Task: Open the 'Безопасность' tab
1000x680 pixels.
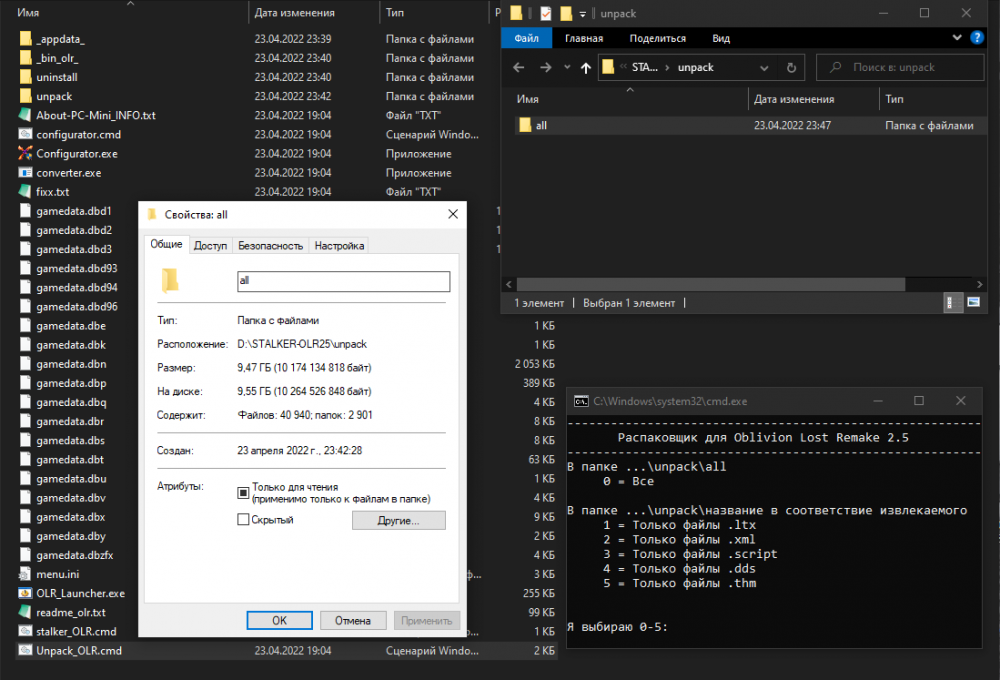Action: coord(270,245)
